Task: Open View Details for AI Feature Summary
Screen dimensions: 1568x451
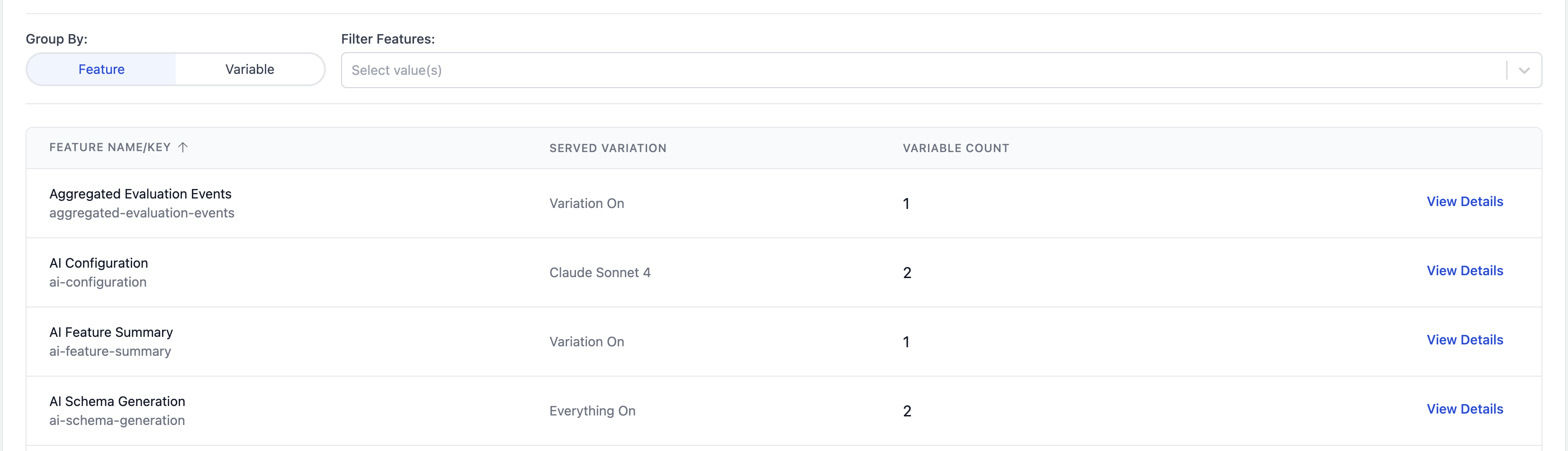Action: tap(1464, 340)
